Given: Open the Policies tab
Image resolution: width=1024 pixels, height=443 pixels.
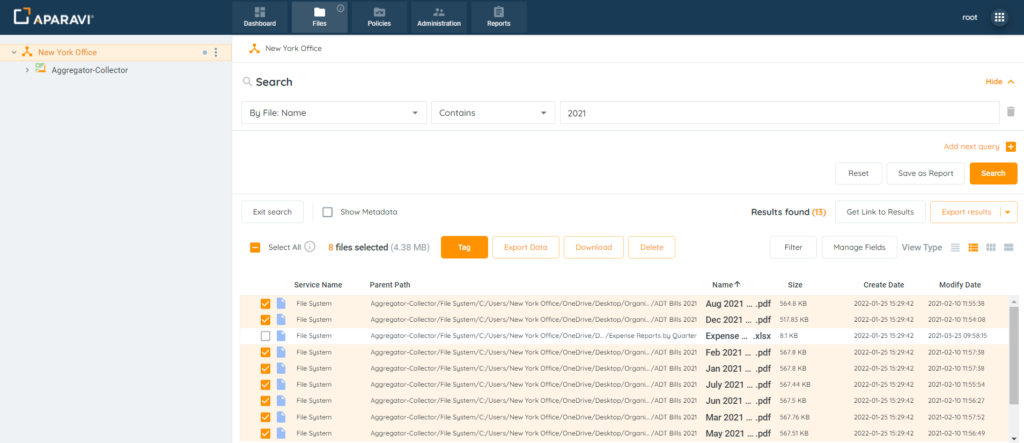Looking at the screenshot, I should 379,17.
